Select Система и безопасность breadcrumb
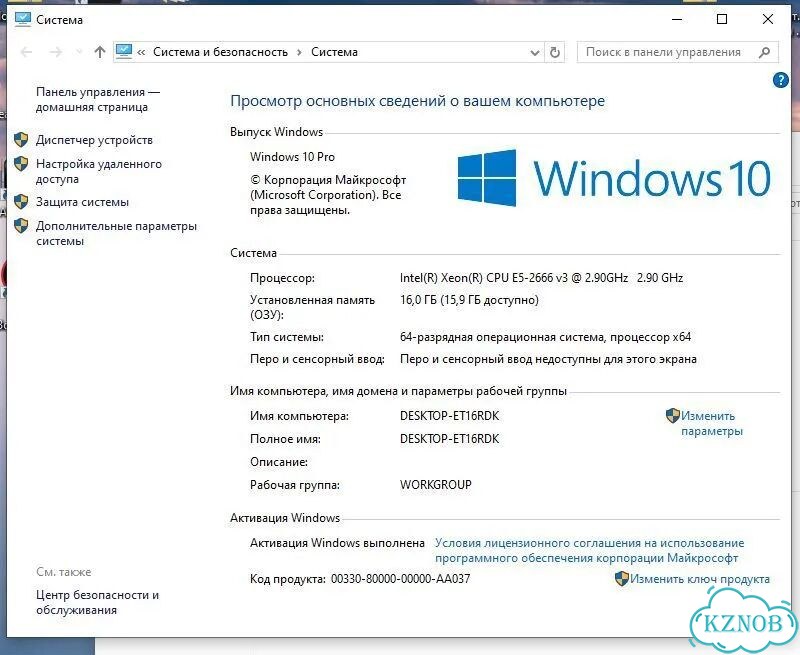This screenshot has height=655, width=800. [220, 52]
